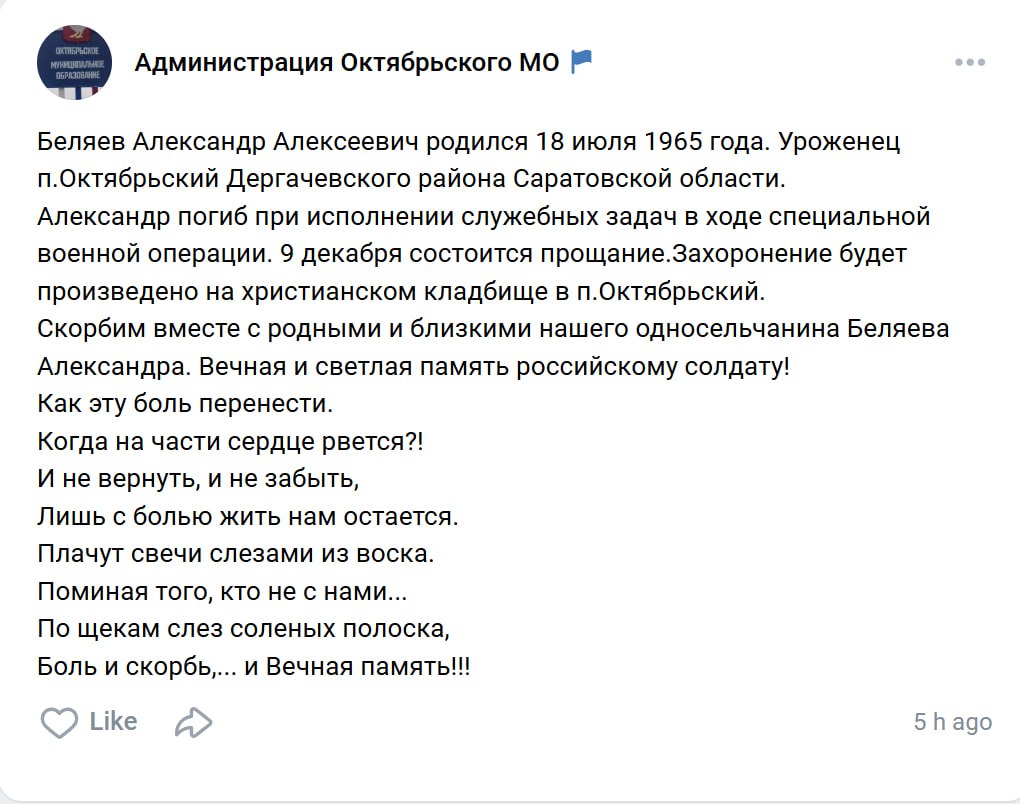Image resolution: width=1020 pixels, height=804 pixels.
Task: Click the heart icon to like
Action: (x=59, y=722)
